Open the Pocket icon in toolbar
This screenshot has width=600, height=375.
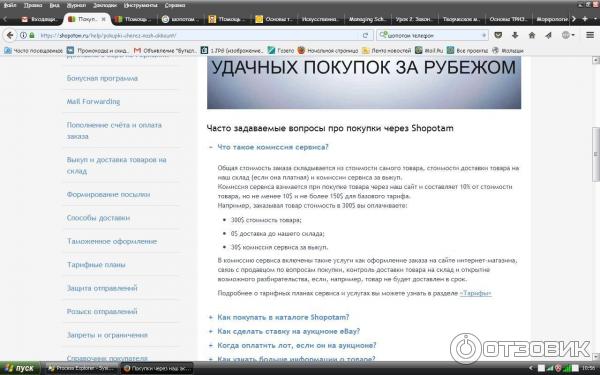(498, 35)
